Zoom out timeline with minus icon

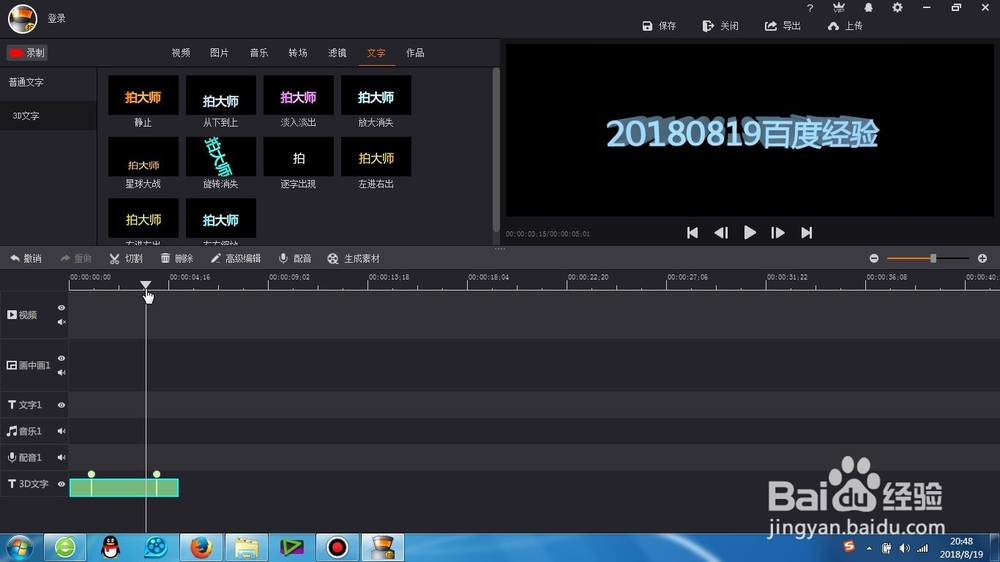(874, 258)
